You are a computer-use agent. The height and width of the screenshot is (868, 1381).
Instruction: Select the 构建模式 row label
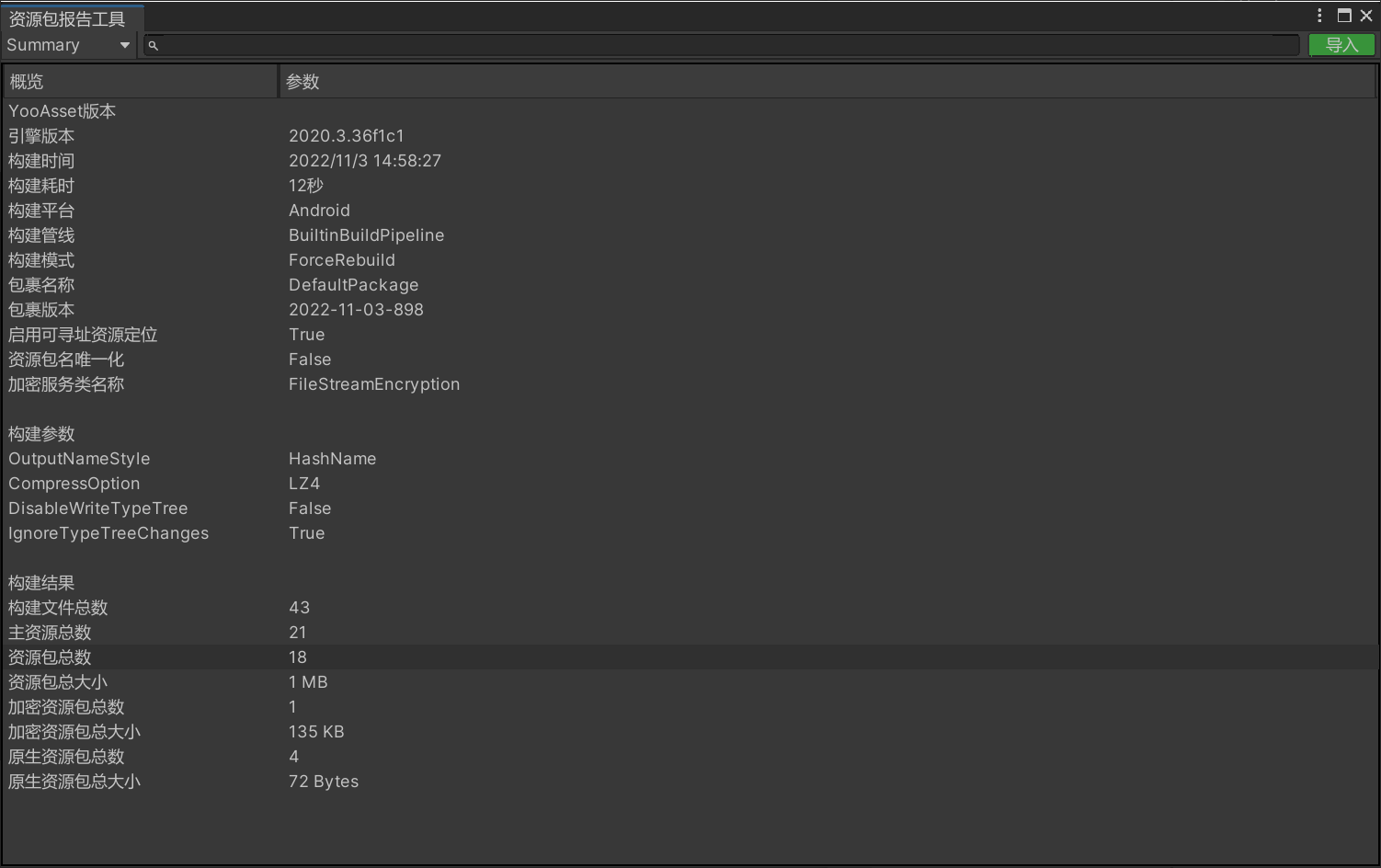(41, 260)
